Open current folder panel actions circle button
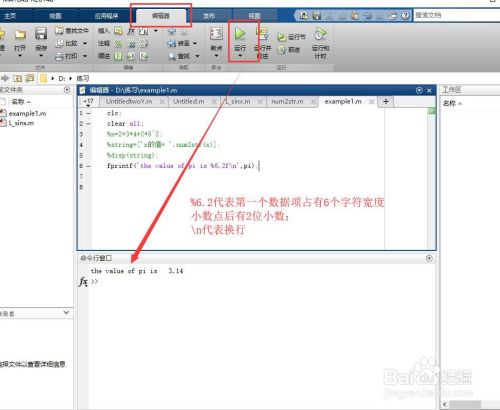 click(67, 90)
